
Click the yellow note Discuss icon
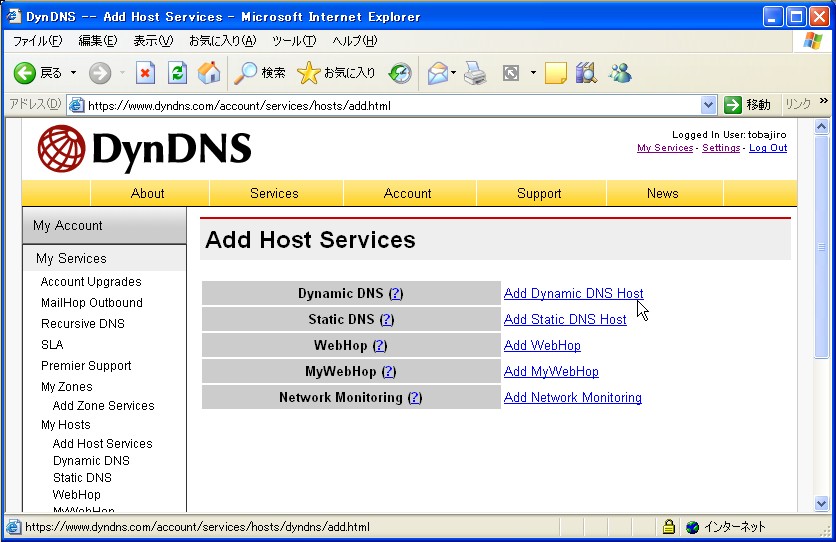[556, 73]
